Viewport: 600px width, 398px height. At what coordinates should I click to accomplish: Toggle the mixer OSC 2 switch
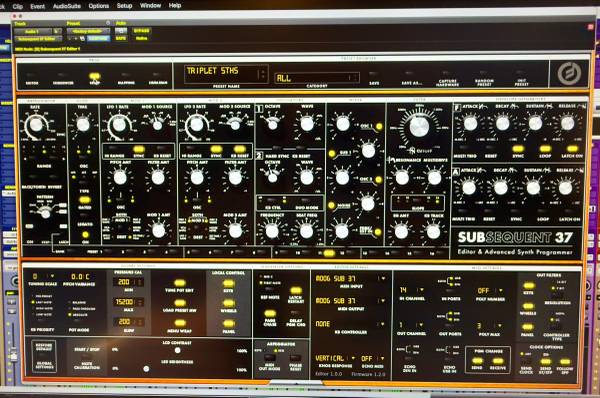(x=379, y=179)
